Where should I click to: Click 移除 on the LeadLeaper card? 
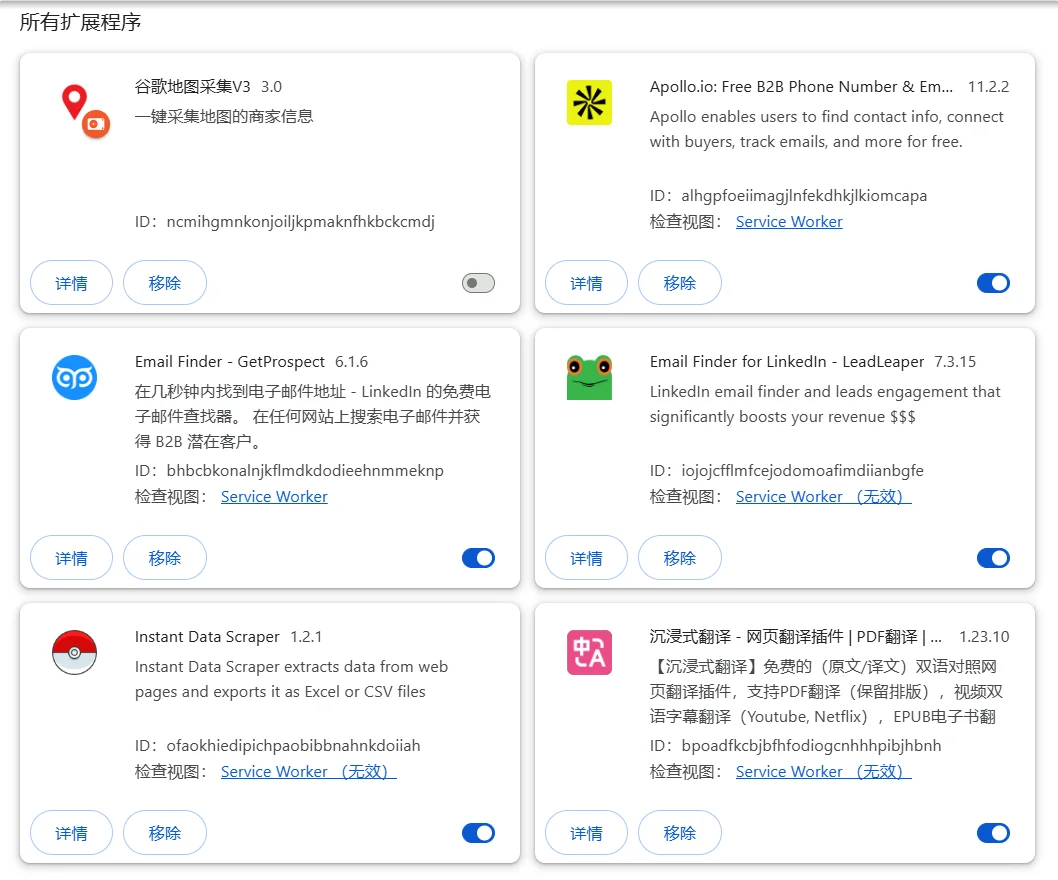[x=679, y=558]
